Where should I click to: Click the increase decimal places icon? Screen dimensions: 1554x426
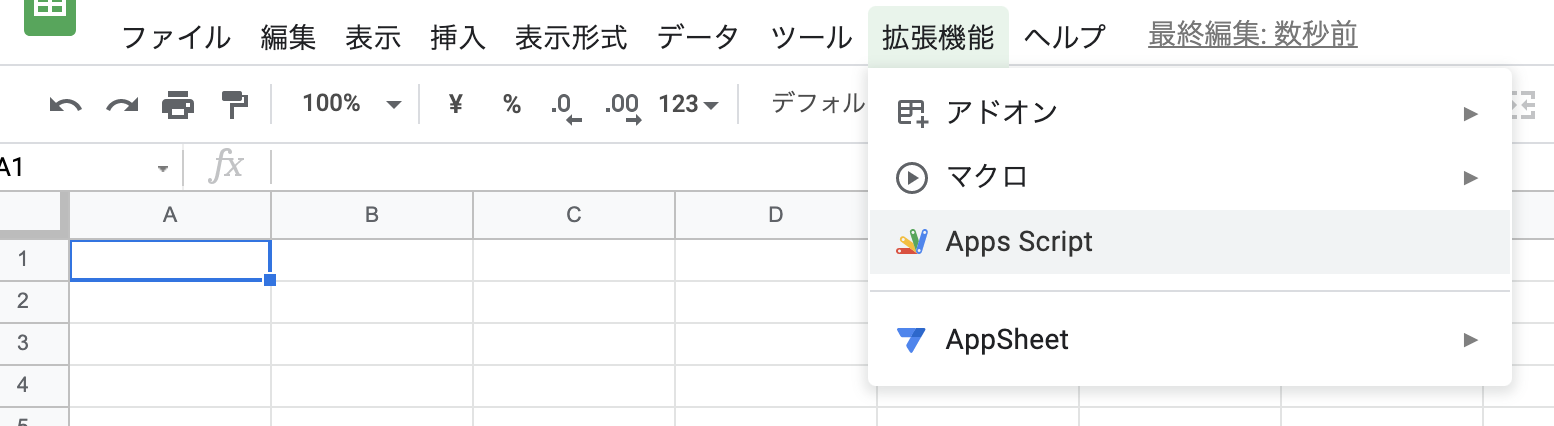[623, 105]
